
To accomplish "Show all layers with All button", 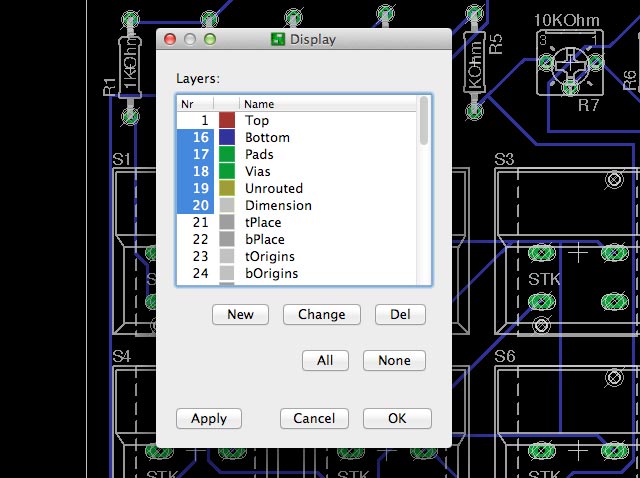I will point(325,360).
